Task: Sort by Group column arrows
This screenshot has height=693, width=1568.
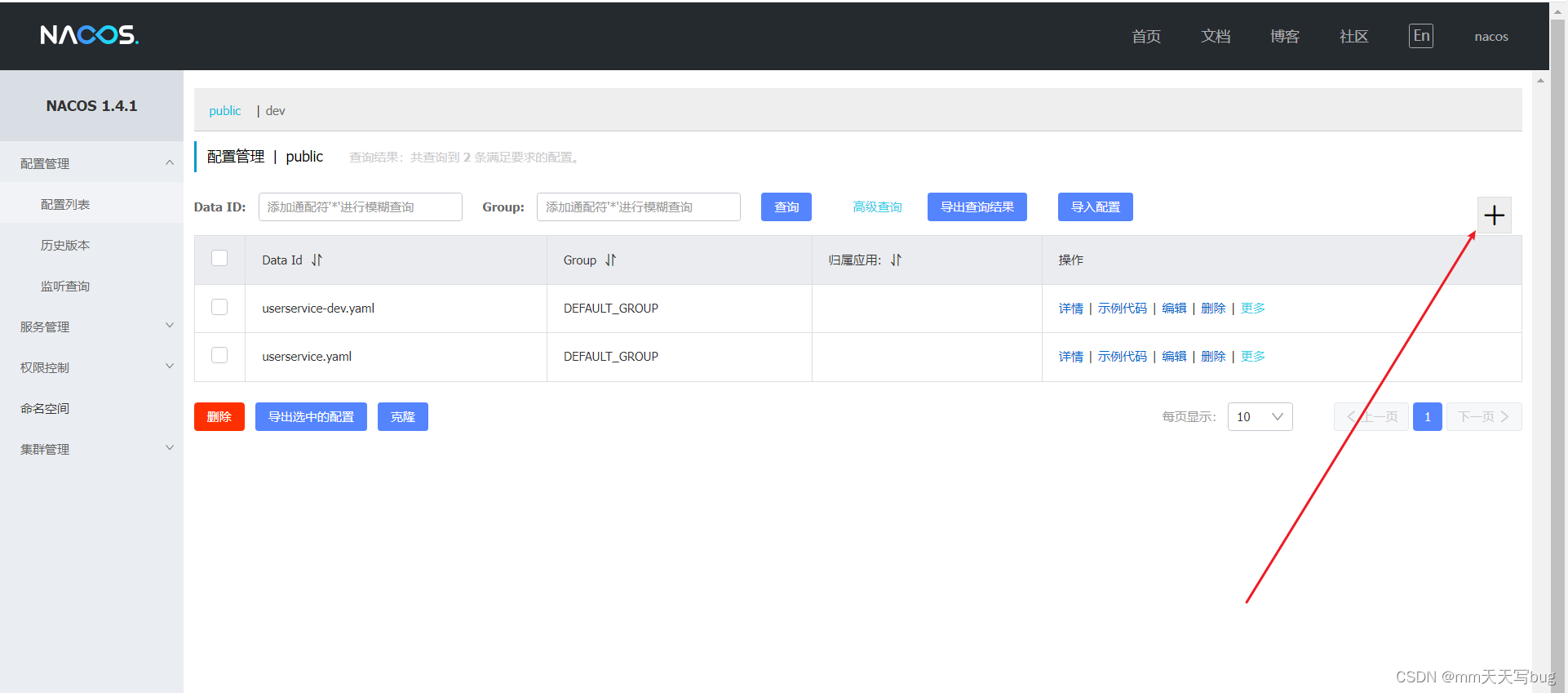Action: click(610, 260)
